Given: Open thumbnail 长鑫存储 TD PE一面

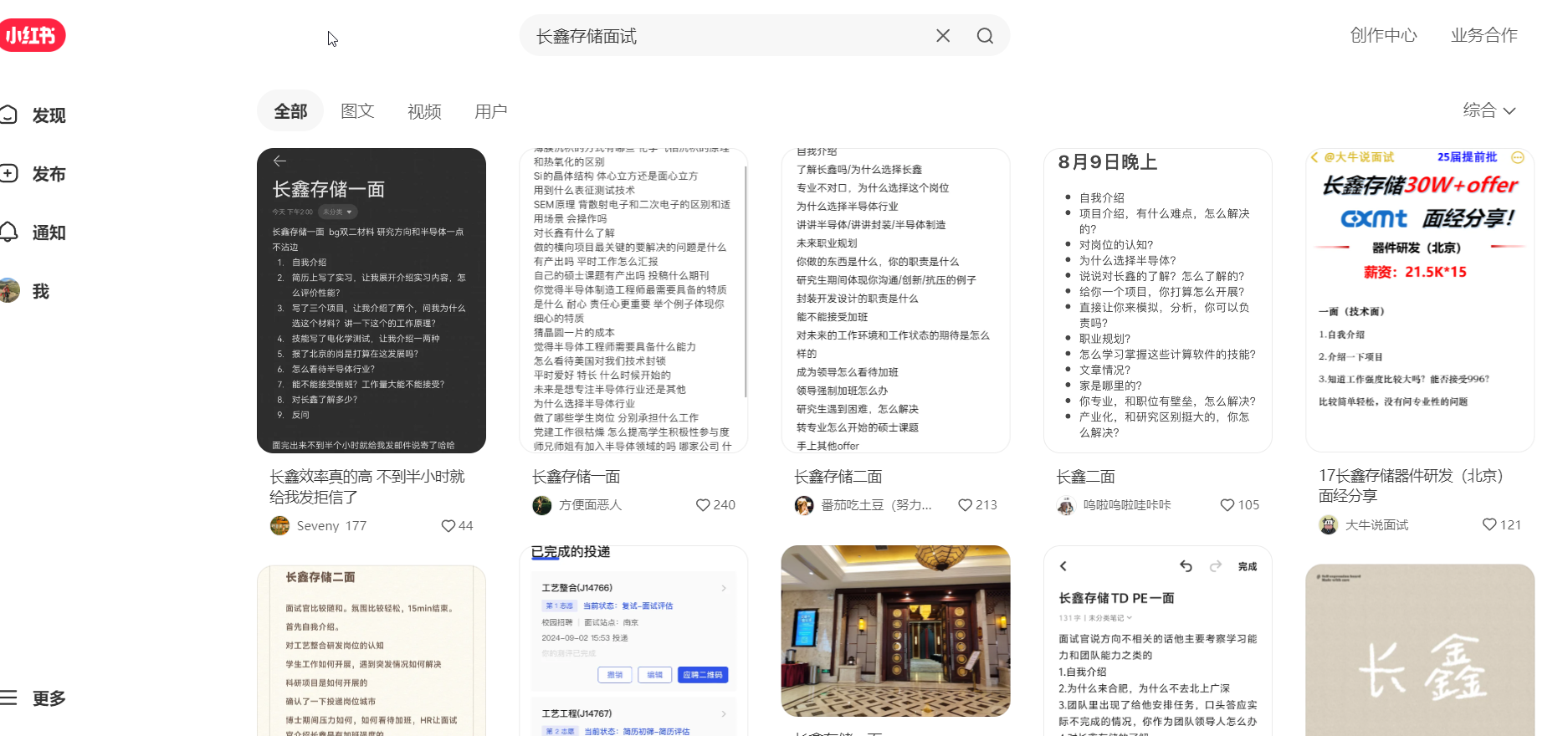Looking at the screenshot, I should point(1157,641).
